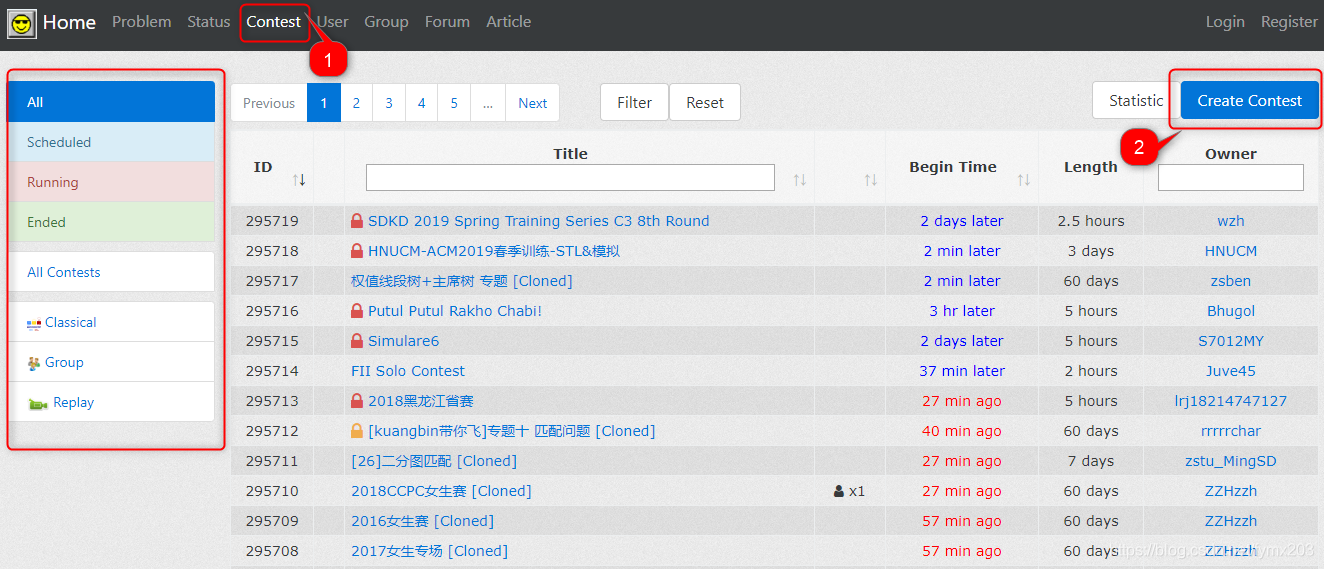This screenshot has width=1324, height=569.
Task: Open the FII Solo Contest link
Action: coord(408,371)
